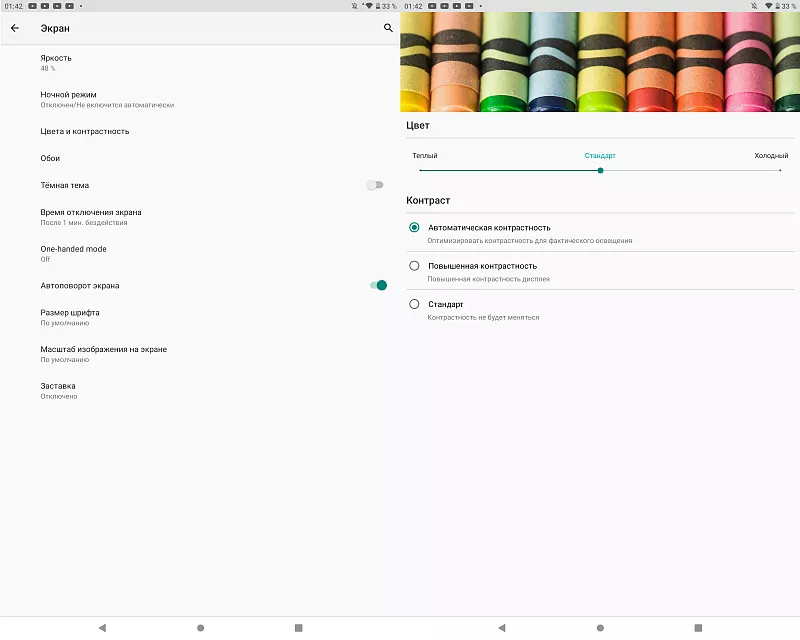Open Цвета и контрастность settings
Viewport: 800px width, 640px height.
tap(84, 131)
